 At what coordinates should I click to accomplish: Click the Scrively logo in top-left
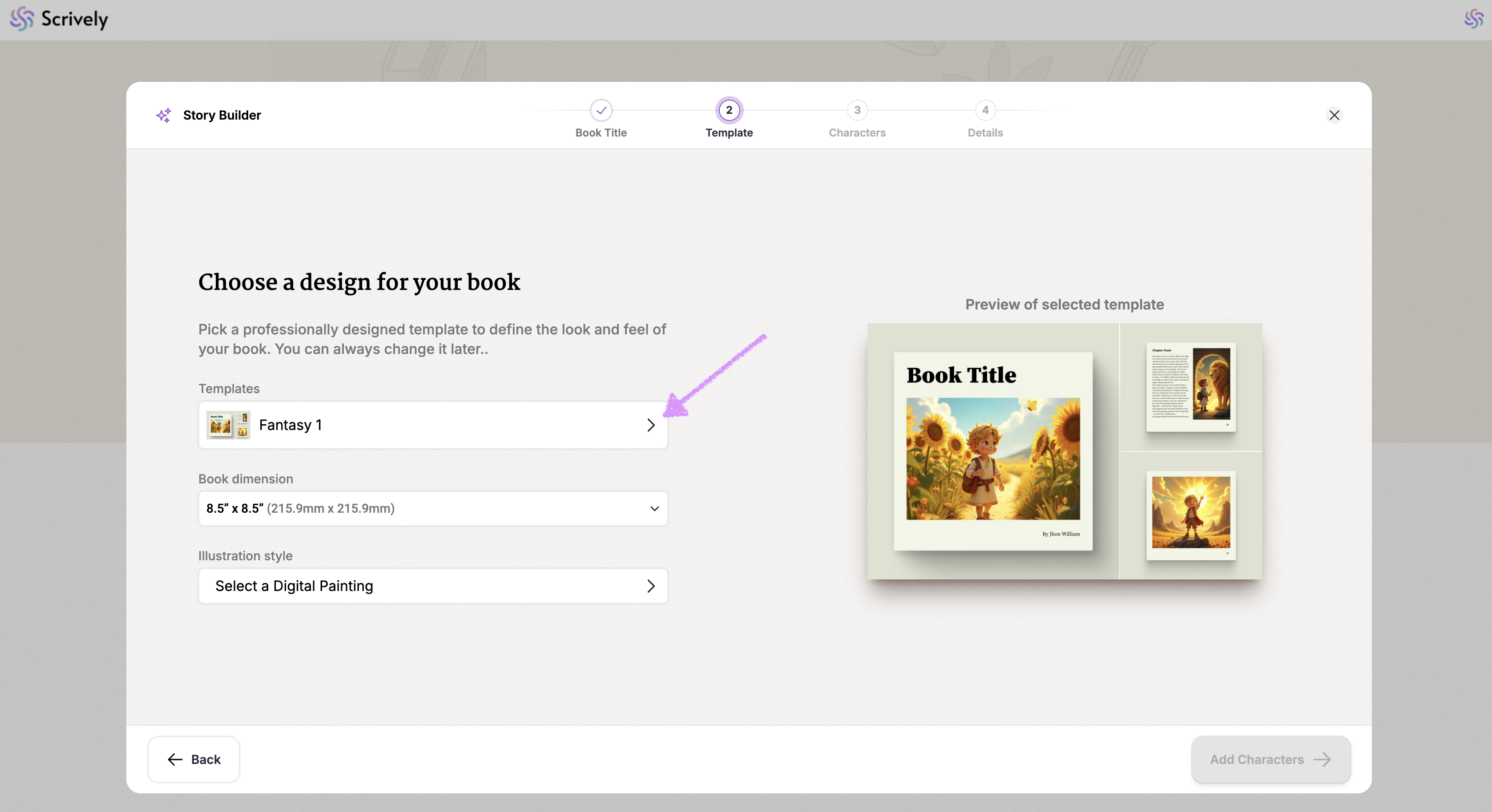point(59,19)
